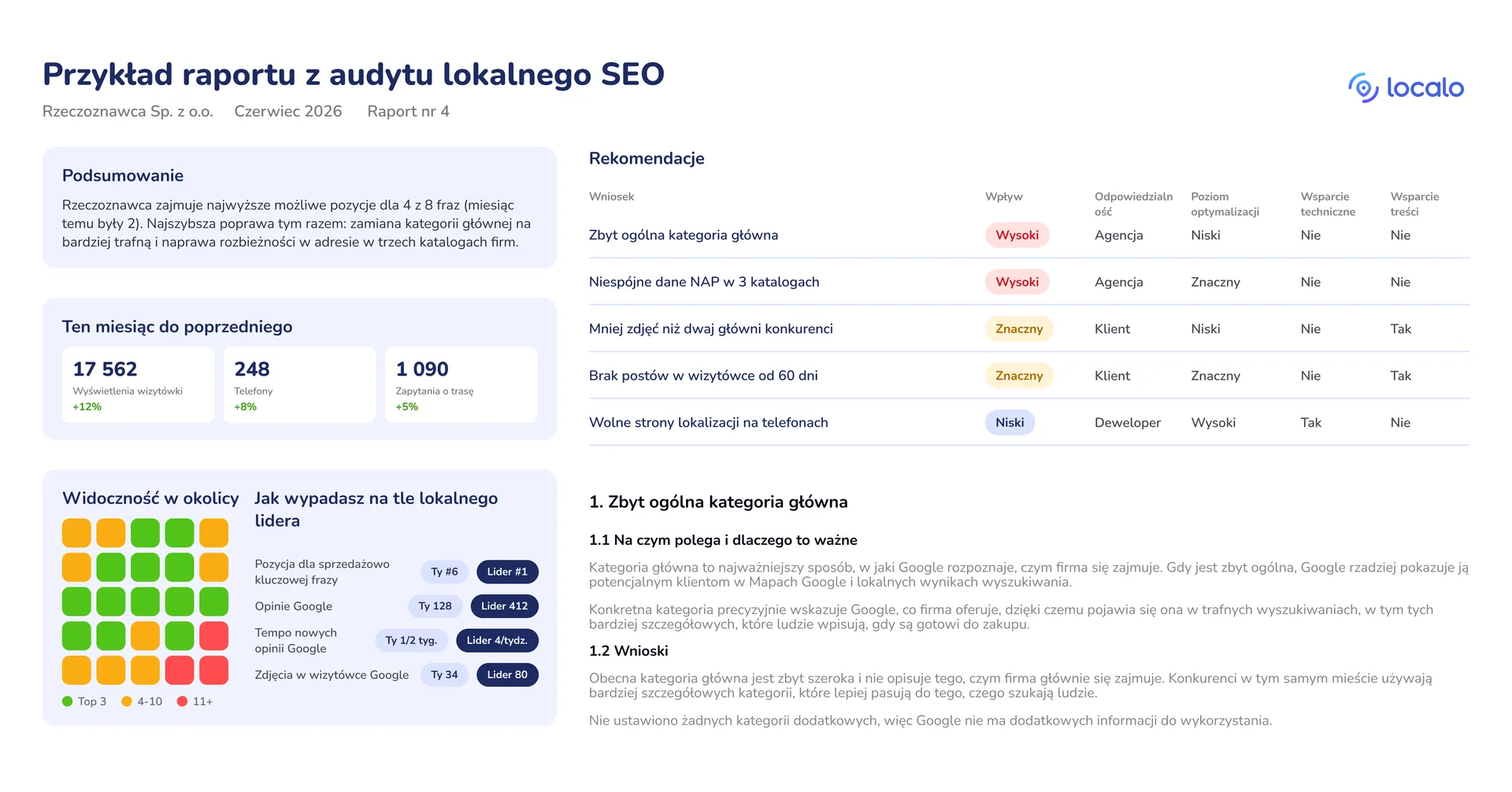Click the Ty #6 position pill
1512x792 pixels.
(444, 572)
